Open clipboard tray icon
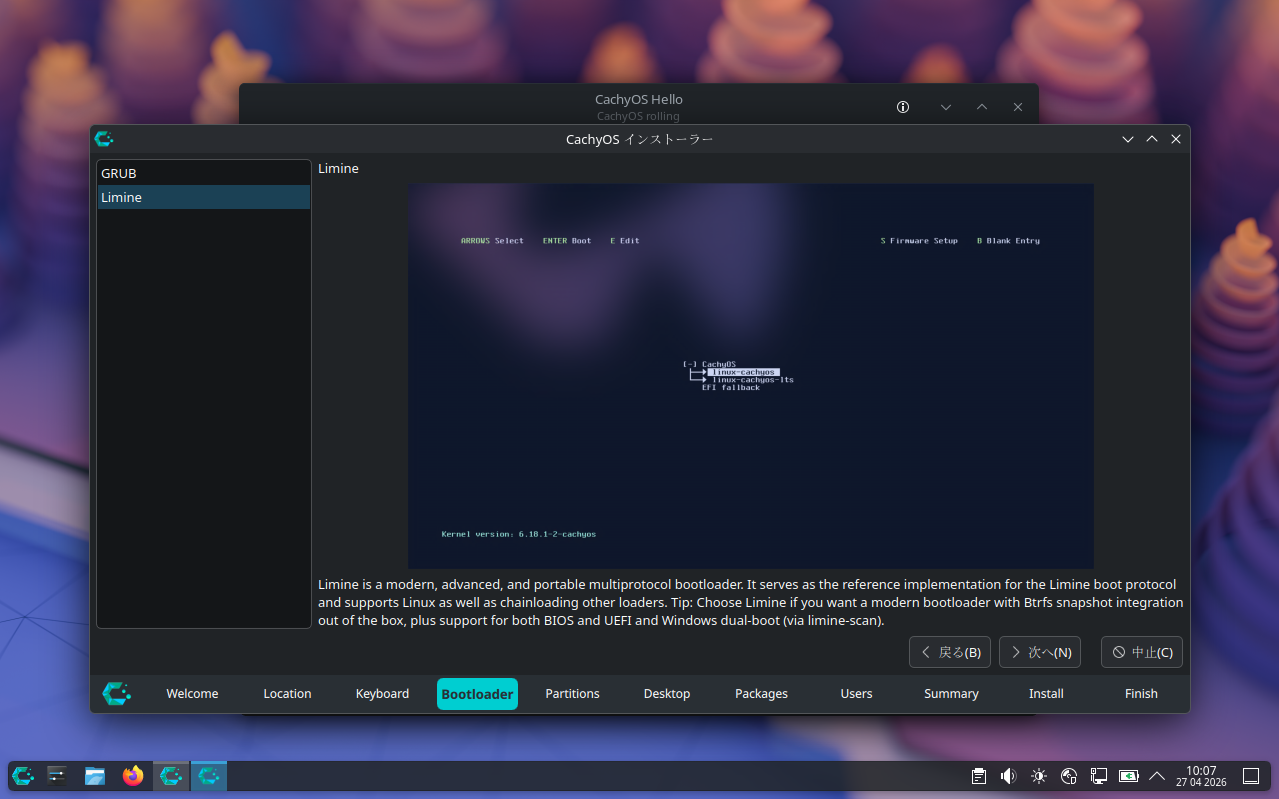Viewport: 1279px width, 799px height. click(x=979, y=776)
